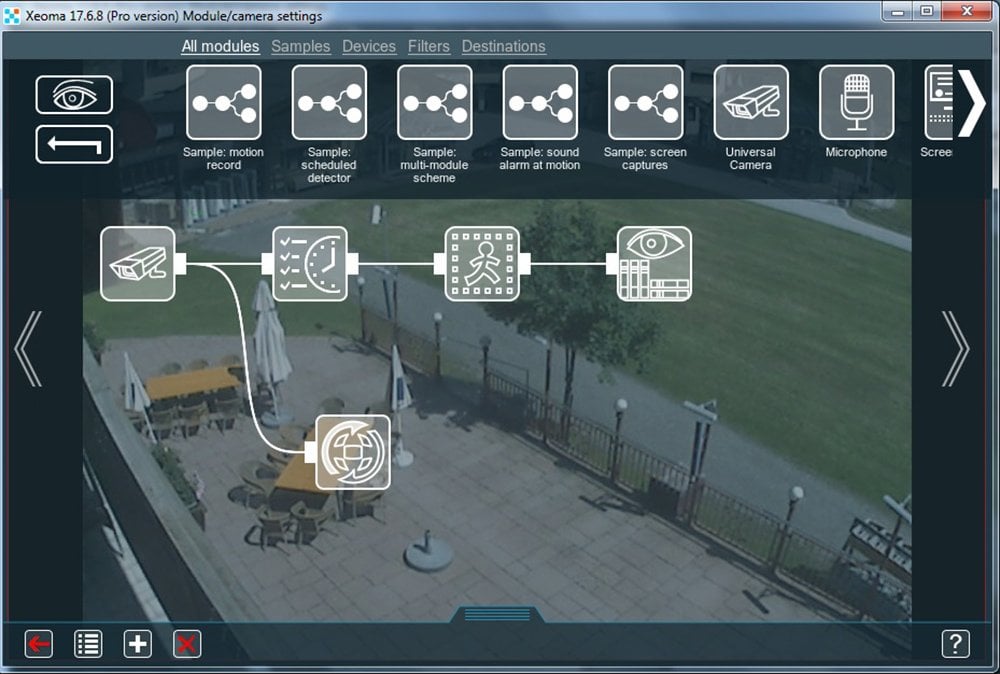
Task: Select the partially visible Screen capture module
Action: (x=938, y=102)
